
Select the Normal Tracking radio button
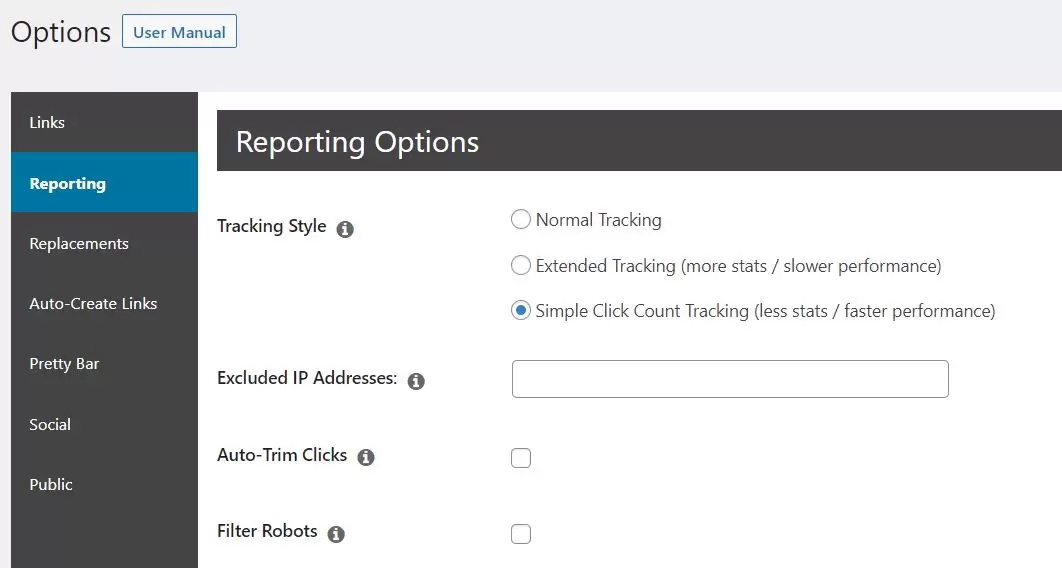(520, 219)
